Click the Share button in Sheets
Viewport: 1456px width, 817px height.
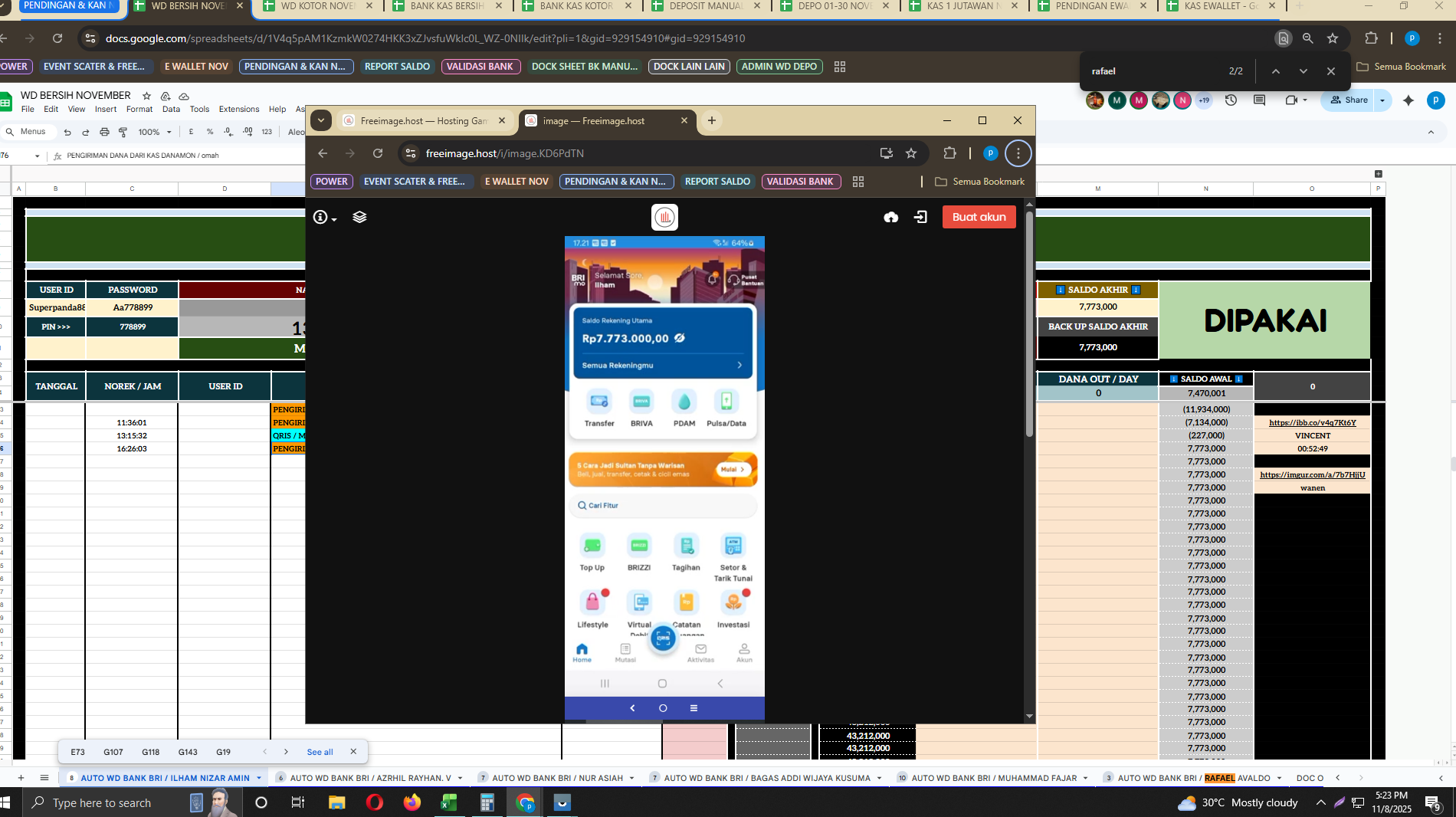tap(1349, 100)
